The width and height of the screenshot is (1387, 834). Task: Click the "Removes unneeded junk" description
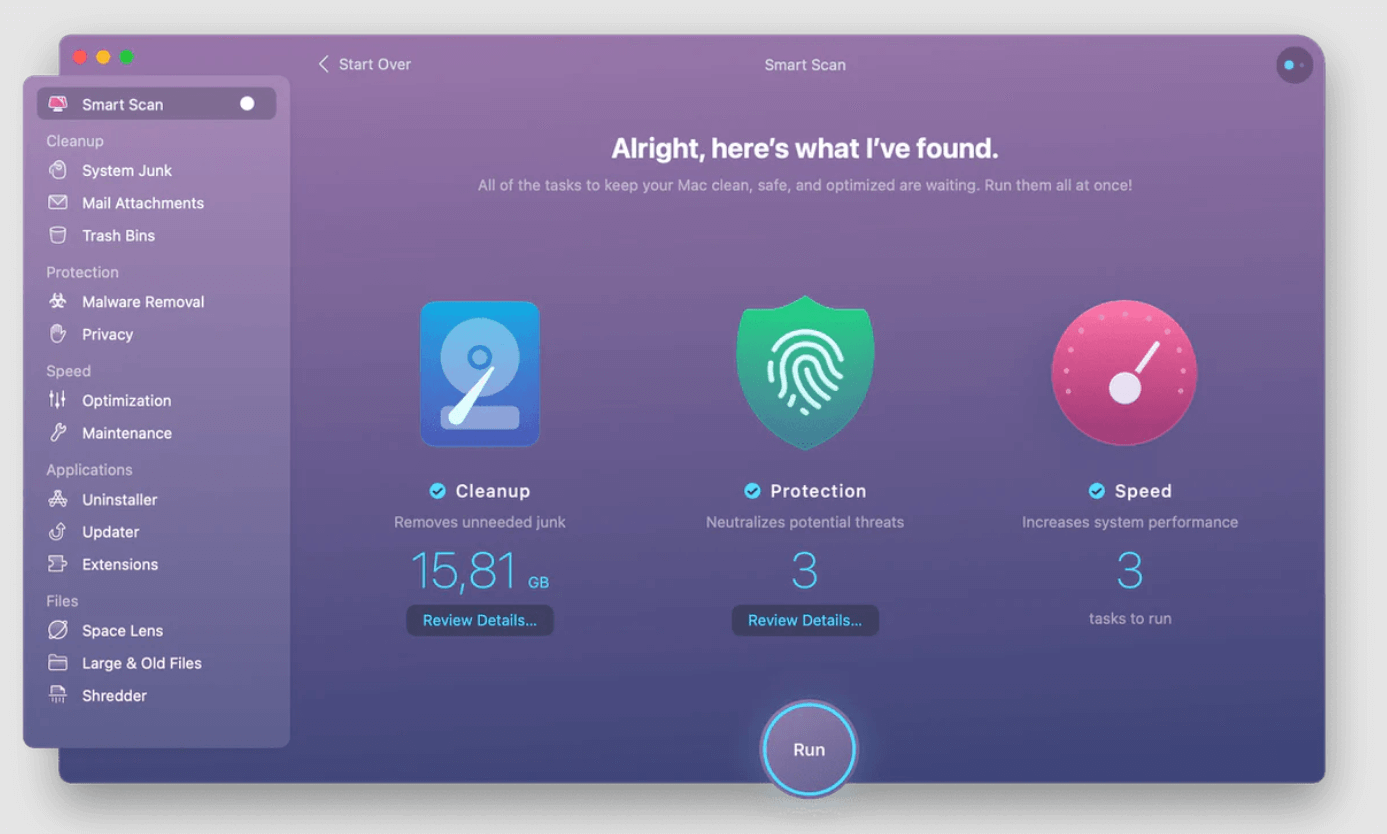pos(480,522)
